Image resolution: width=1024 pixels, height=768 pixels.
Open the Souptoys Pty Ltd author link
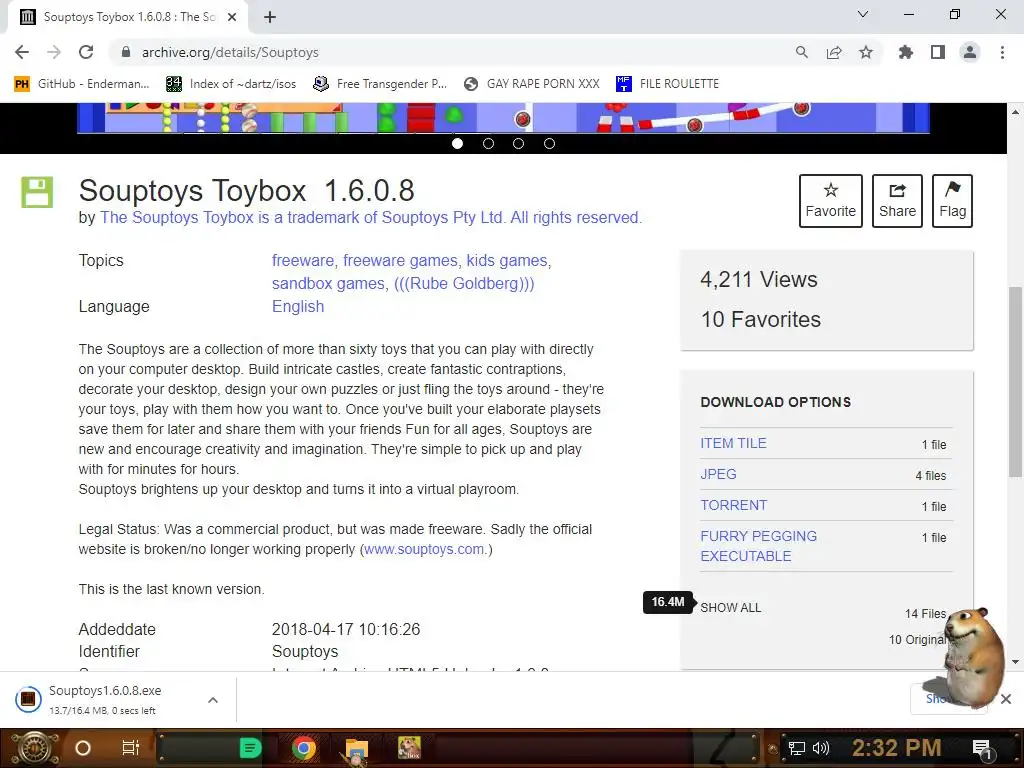tap(371, 217)
